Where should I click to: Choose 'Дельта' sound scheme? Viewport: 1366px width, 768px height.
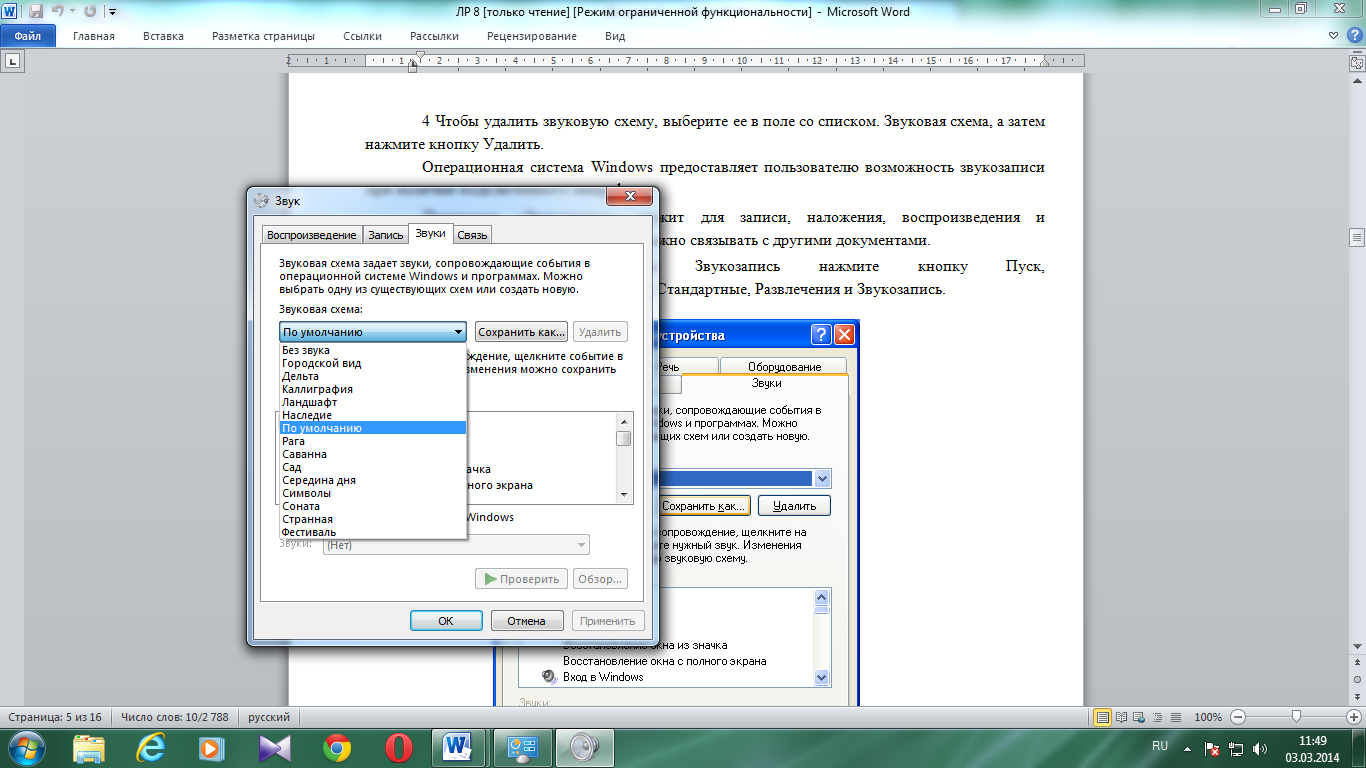pyautogui.click(x=373, y=376)
